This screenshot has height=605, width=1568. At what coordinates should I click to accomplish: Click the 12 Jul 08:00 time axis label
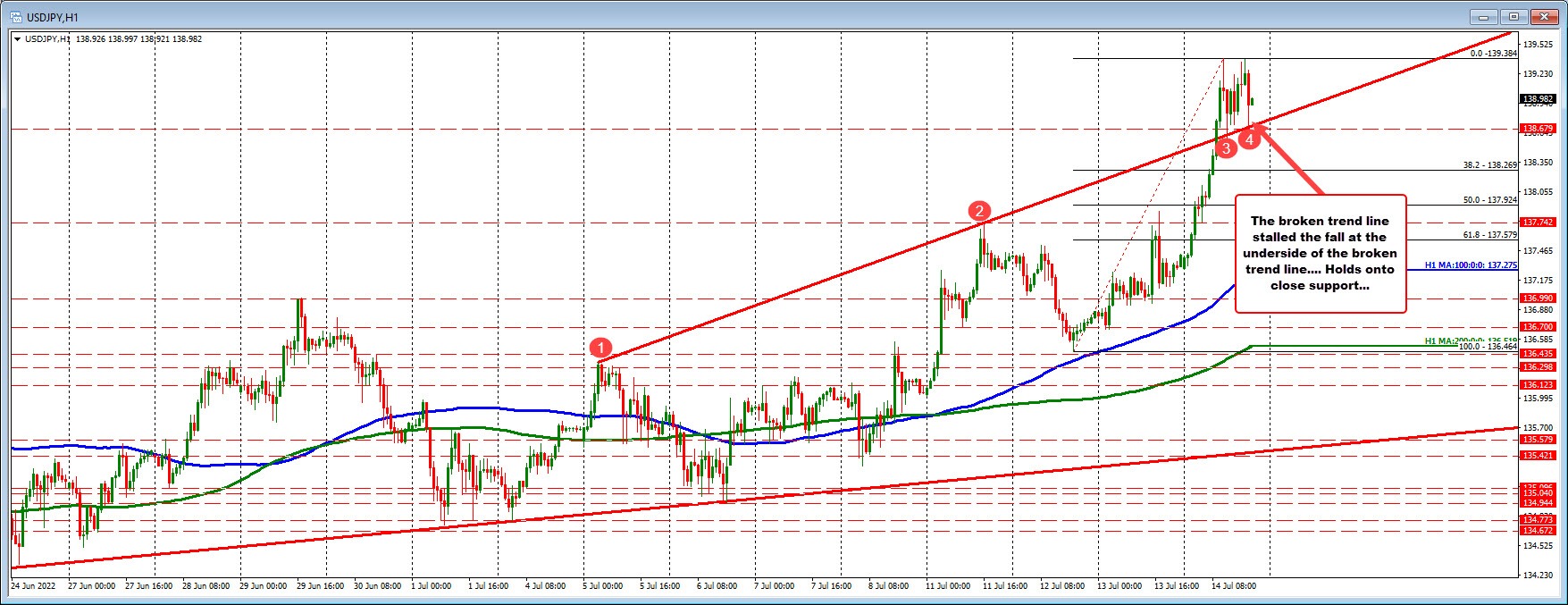click(1063, 586)
